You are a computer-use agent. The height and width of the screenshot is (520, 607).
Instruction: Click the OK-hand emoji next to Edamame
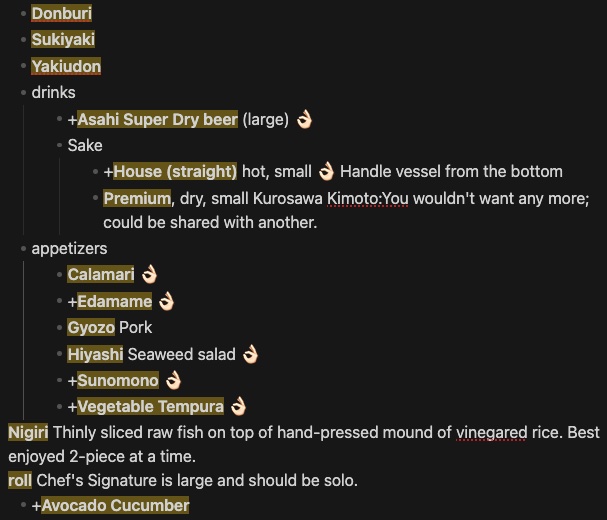click(x=166, y=301)
